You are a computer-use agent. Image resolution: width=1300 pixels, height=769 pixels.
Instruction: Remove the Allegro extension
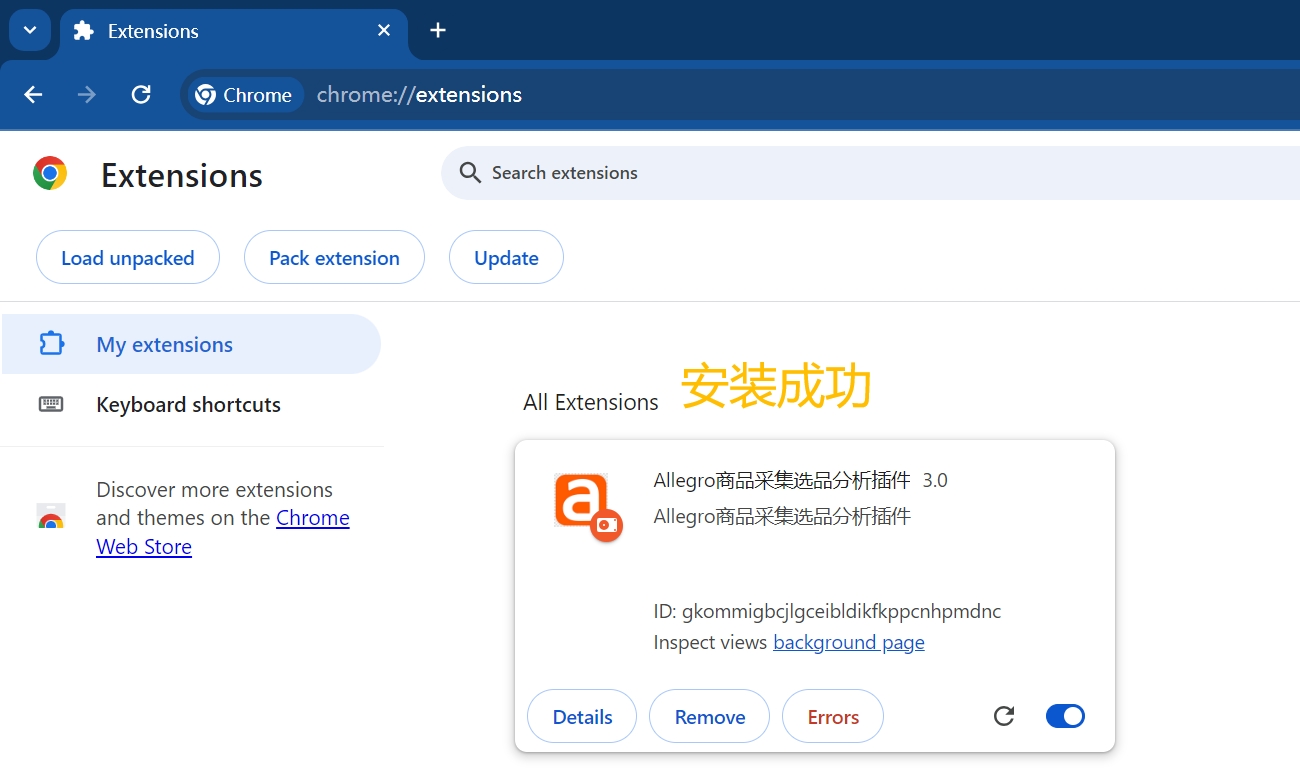710,717
